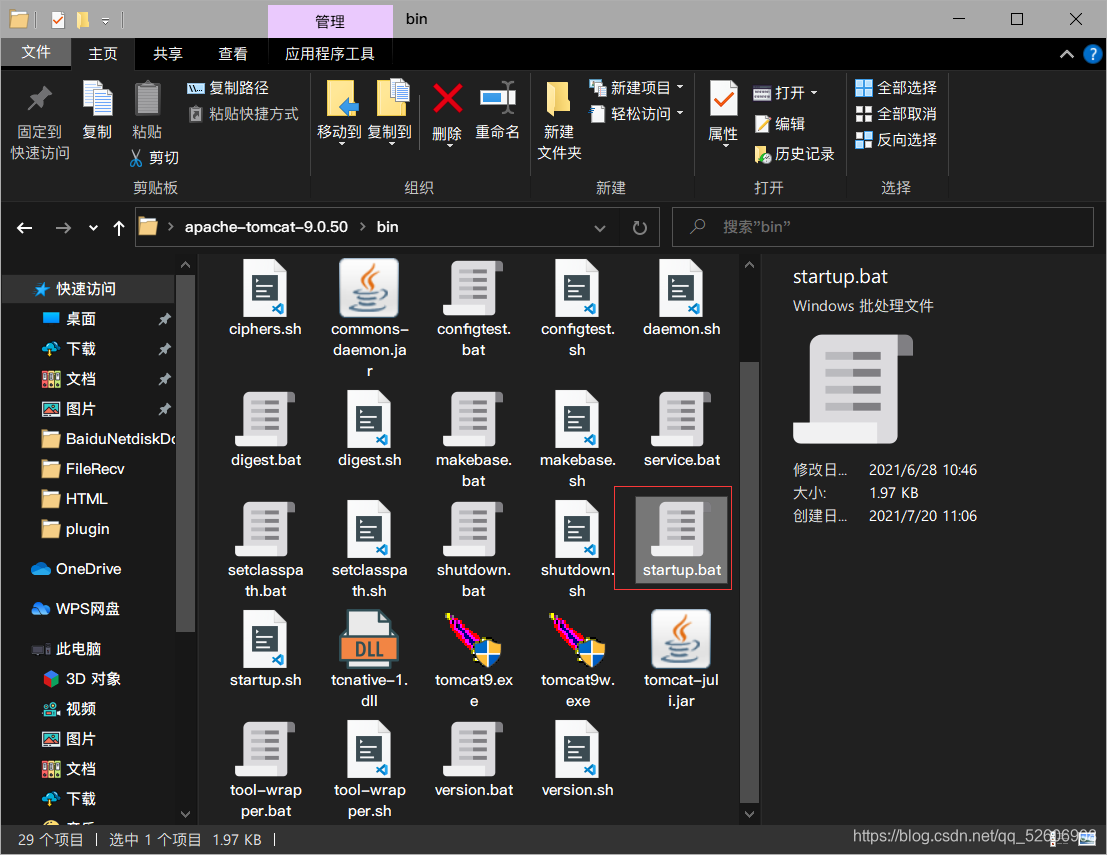Click the Properties checkmark icon

(x=723, y=99)
